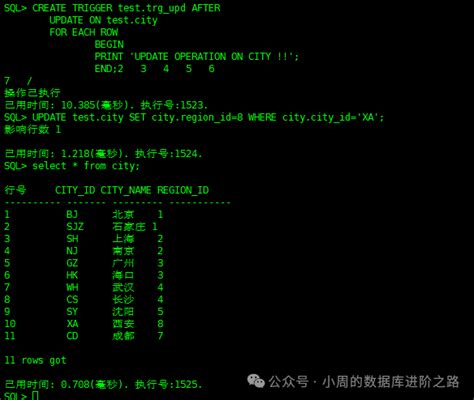
Task: Click the watermark text beside WeChat logo
Action: [364, 382]
